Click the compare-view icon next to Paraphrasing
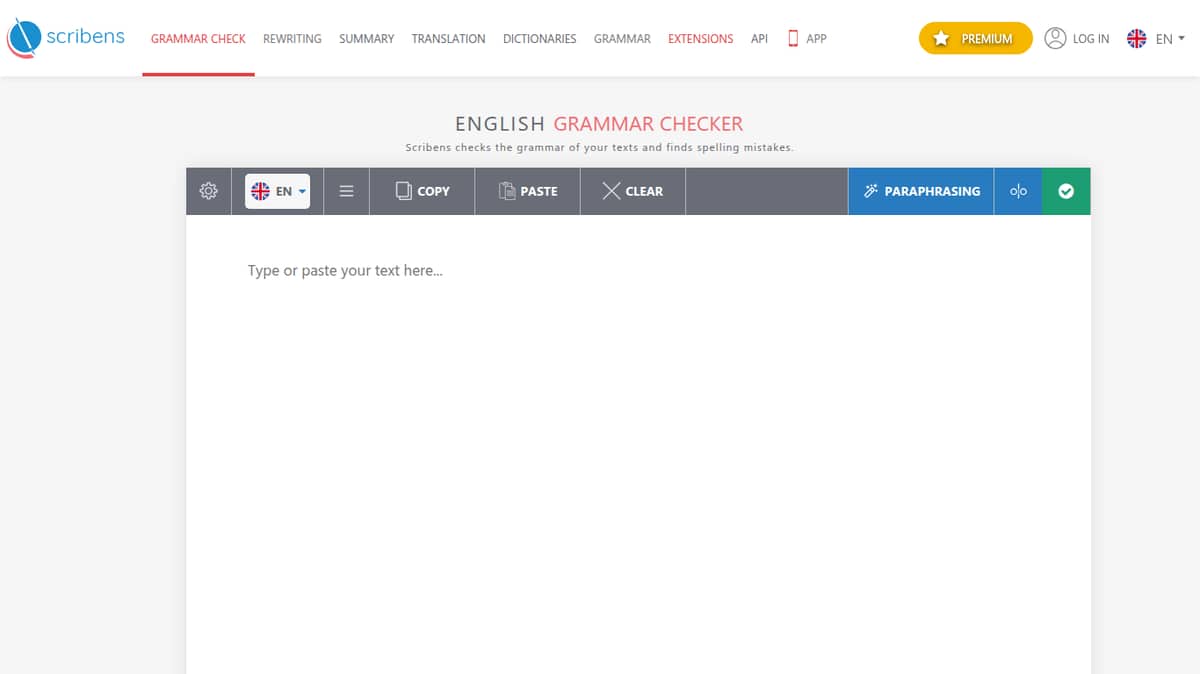This screenshot has height=674, width=1200. pyautogui.click(x=1018, y=191)
